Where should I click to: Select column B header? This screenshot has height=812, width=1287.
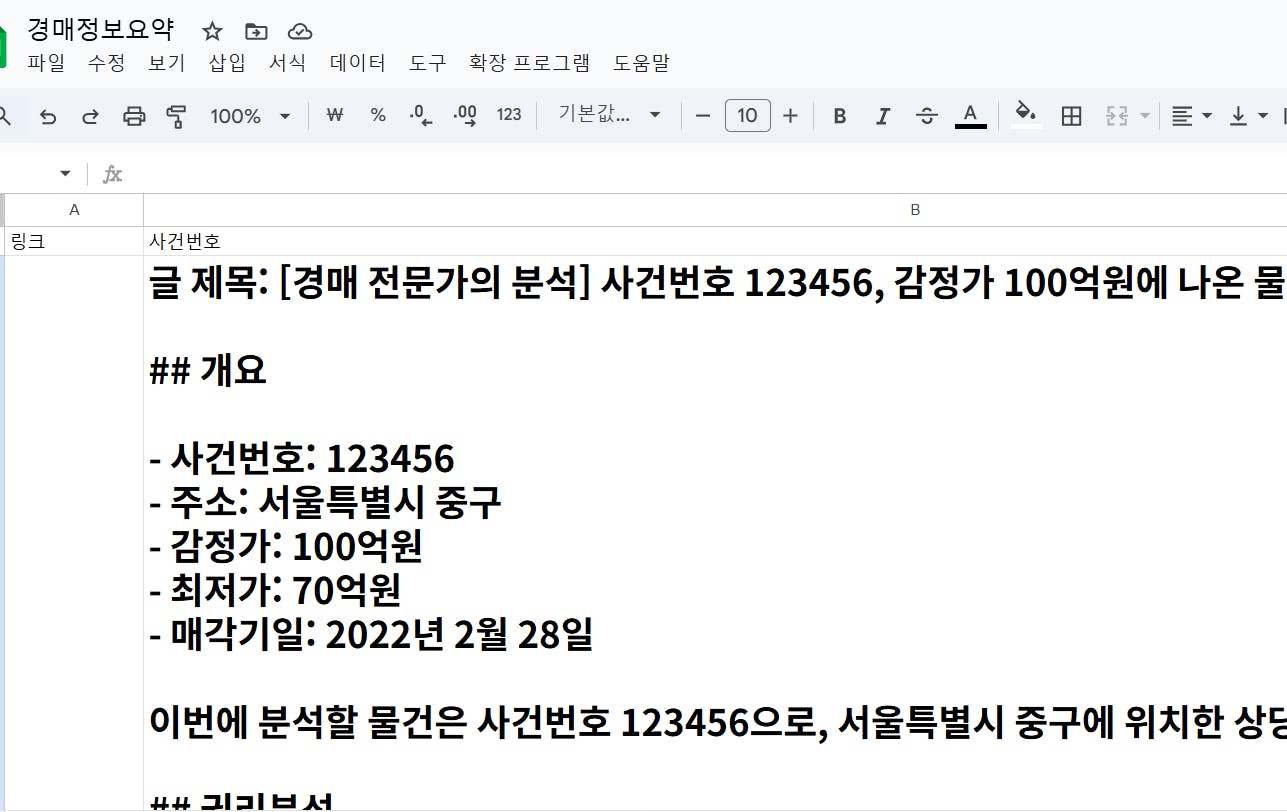715,210
